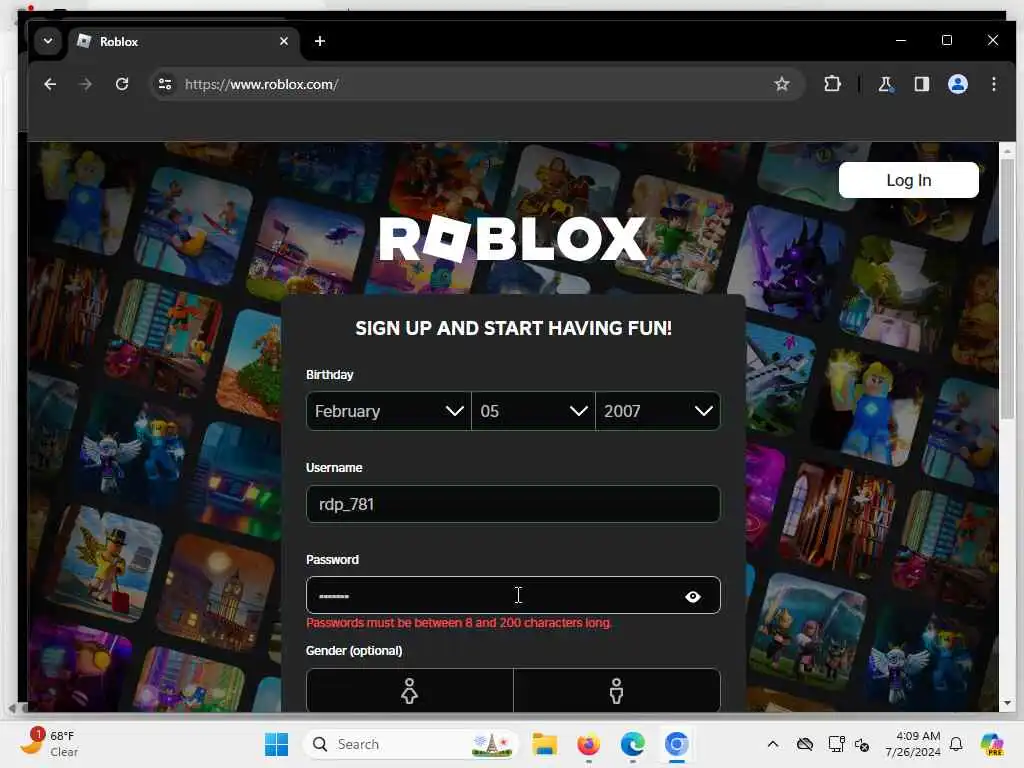Viewport: 1024px width, 768px height.
Task: Open Microsoft Edge from the taskbar
Action: point(632,744)
